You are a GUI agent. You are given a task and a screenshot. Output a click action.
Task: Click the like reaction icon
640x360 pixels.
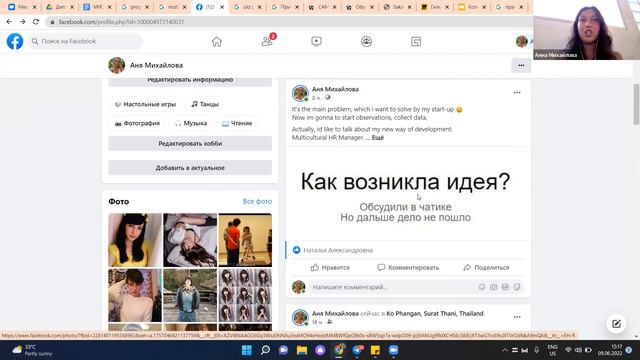pos(297,250)
